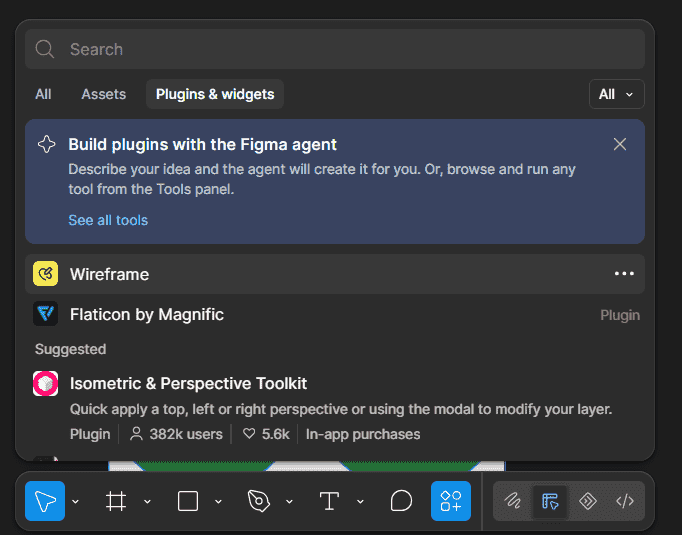682x535 pixels.
Task: Dismiss the Figma agent banner
Action: pos(620,144)
